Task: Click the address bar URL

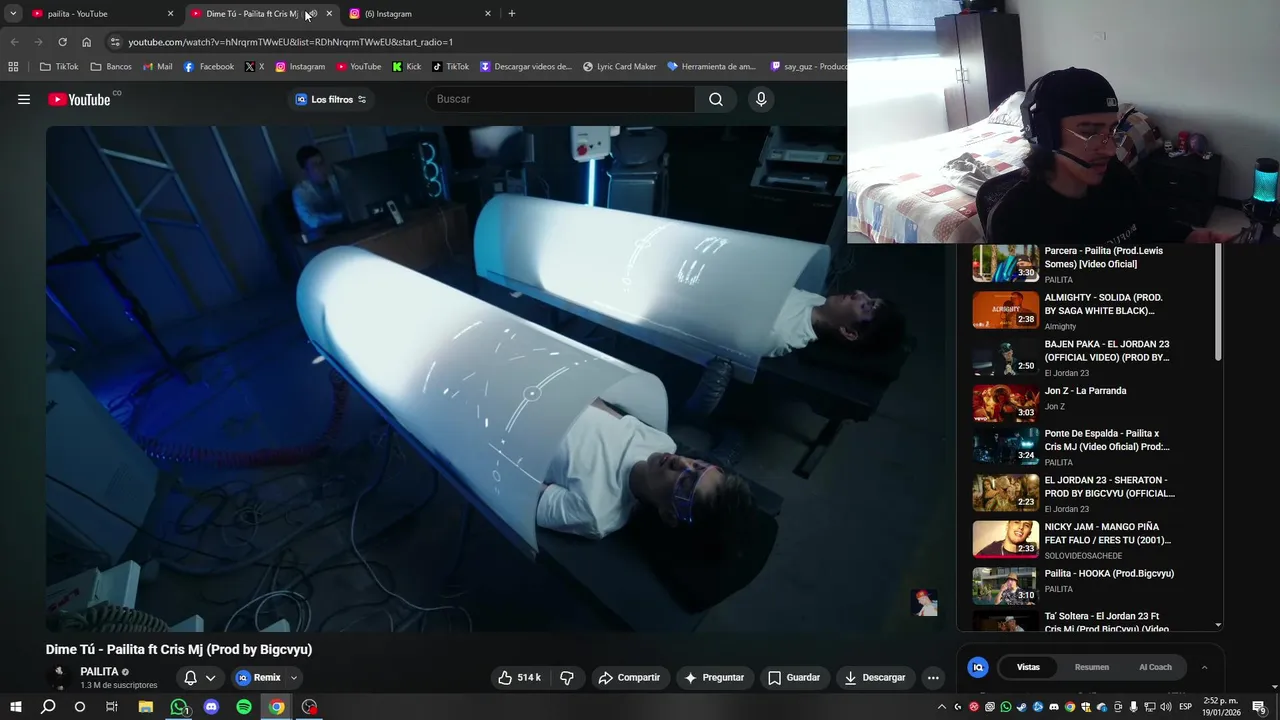Action: tap(290, 42)
